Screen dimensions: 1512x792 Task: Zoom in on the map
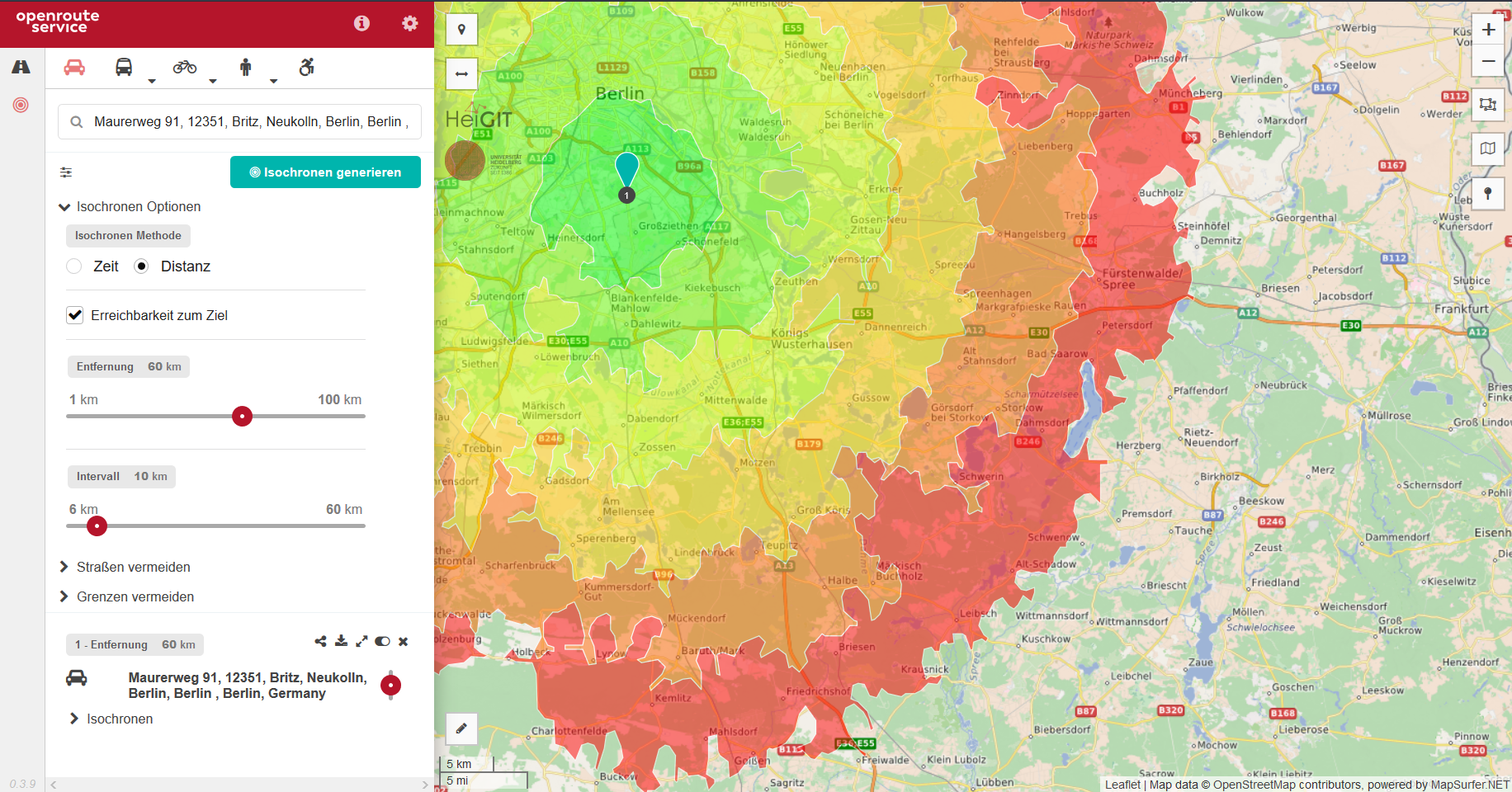tap(1488, 30)
